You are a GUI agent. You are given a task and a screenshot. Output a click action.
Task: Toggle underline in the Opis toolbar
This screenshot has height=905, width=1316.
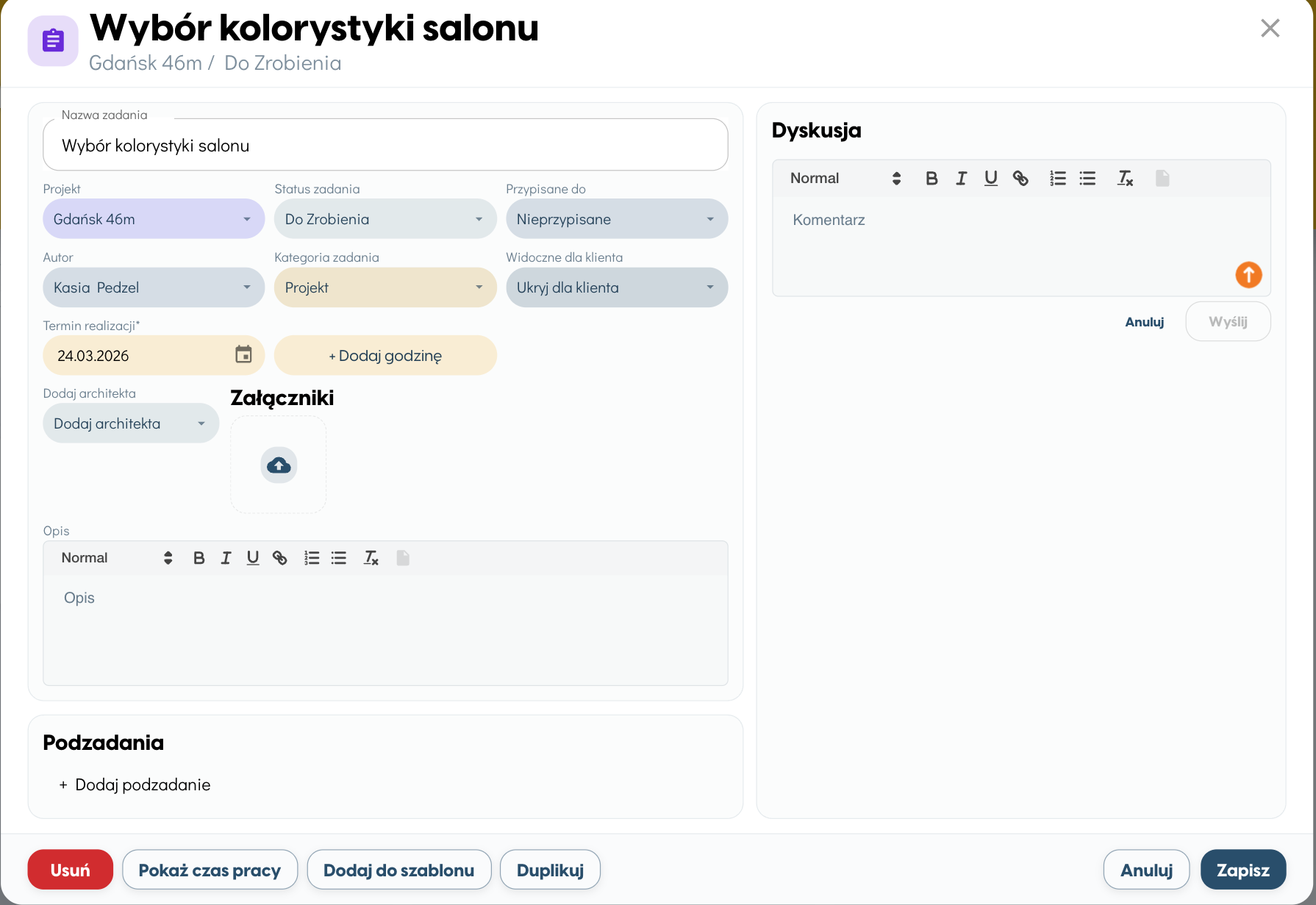253,558
